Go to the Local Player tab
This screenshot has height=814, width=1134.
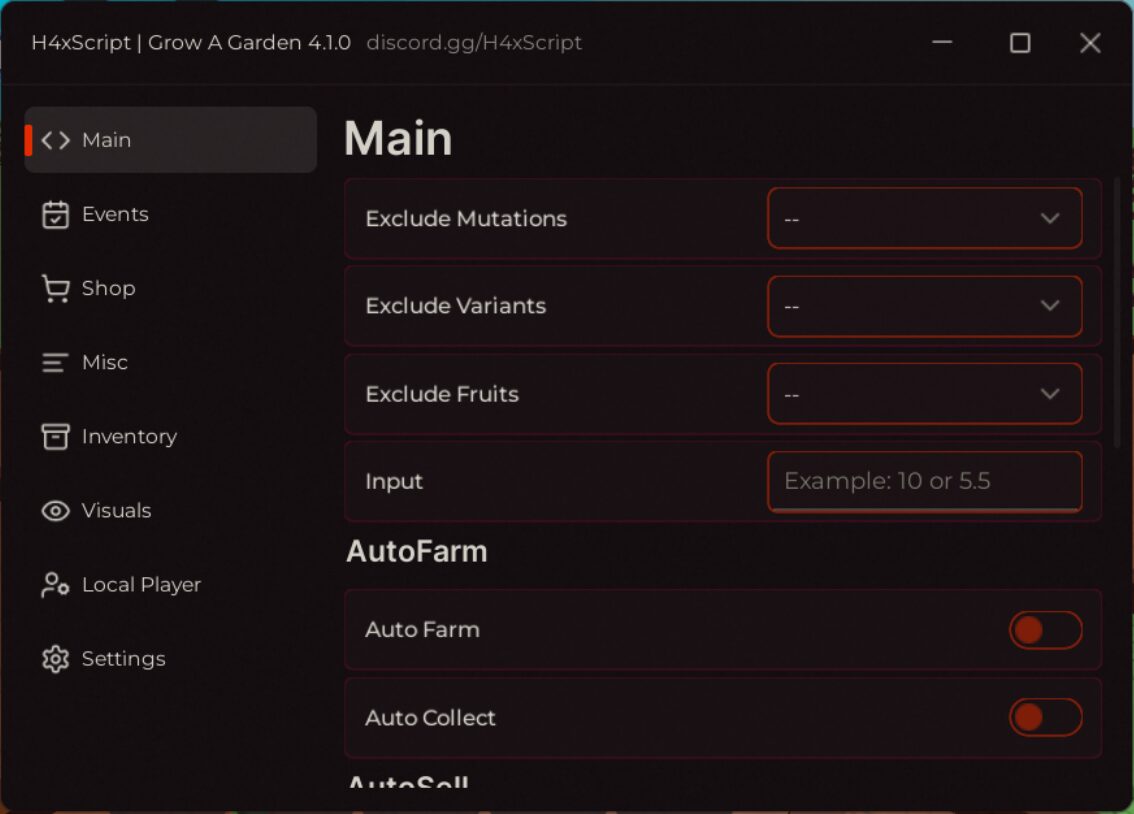142,585
